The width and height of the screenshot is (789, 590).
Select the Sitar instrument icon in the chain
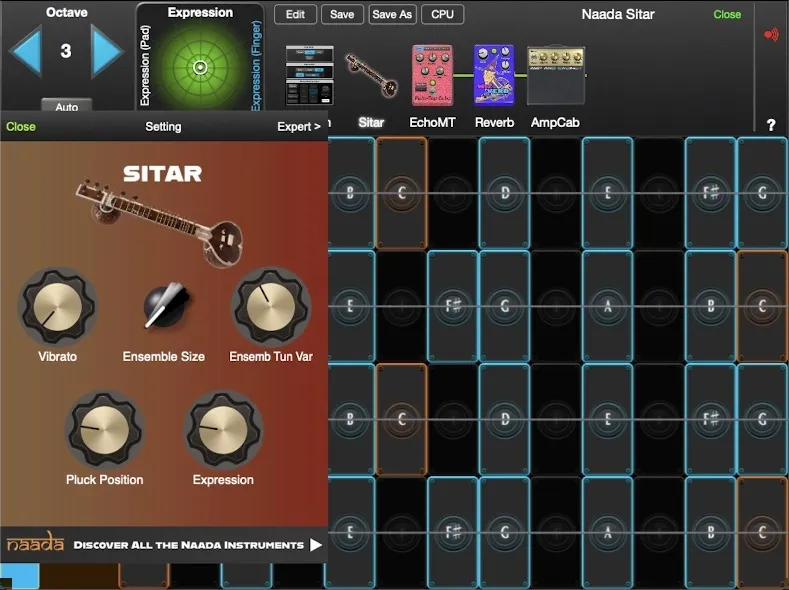[371, 75]
